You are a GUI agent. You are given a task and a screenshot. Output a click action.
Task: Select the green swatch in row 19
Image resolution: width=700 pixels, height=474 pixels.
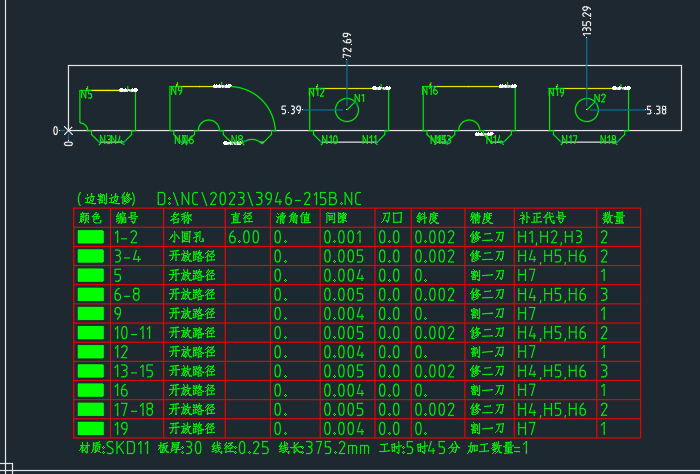click(91, 428)
